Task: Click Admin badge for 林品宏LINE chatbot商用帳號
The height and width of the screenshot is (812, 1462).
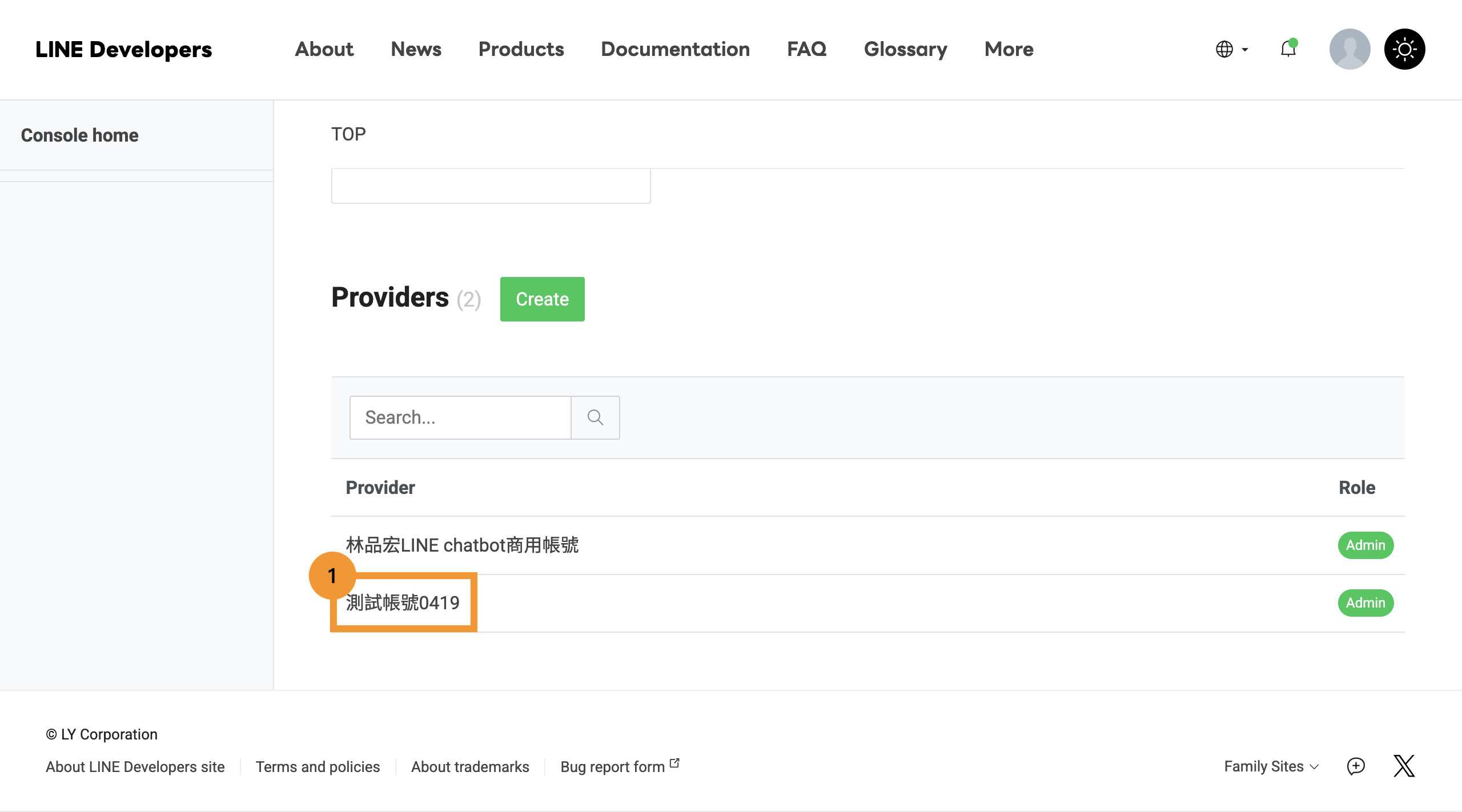Action: [x=1365, y=545]
